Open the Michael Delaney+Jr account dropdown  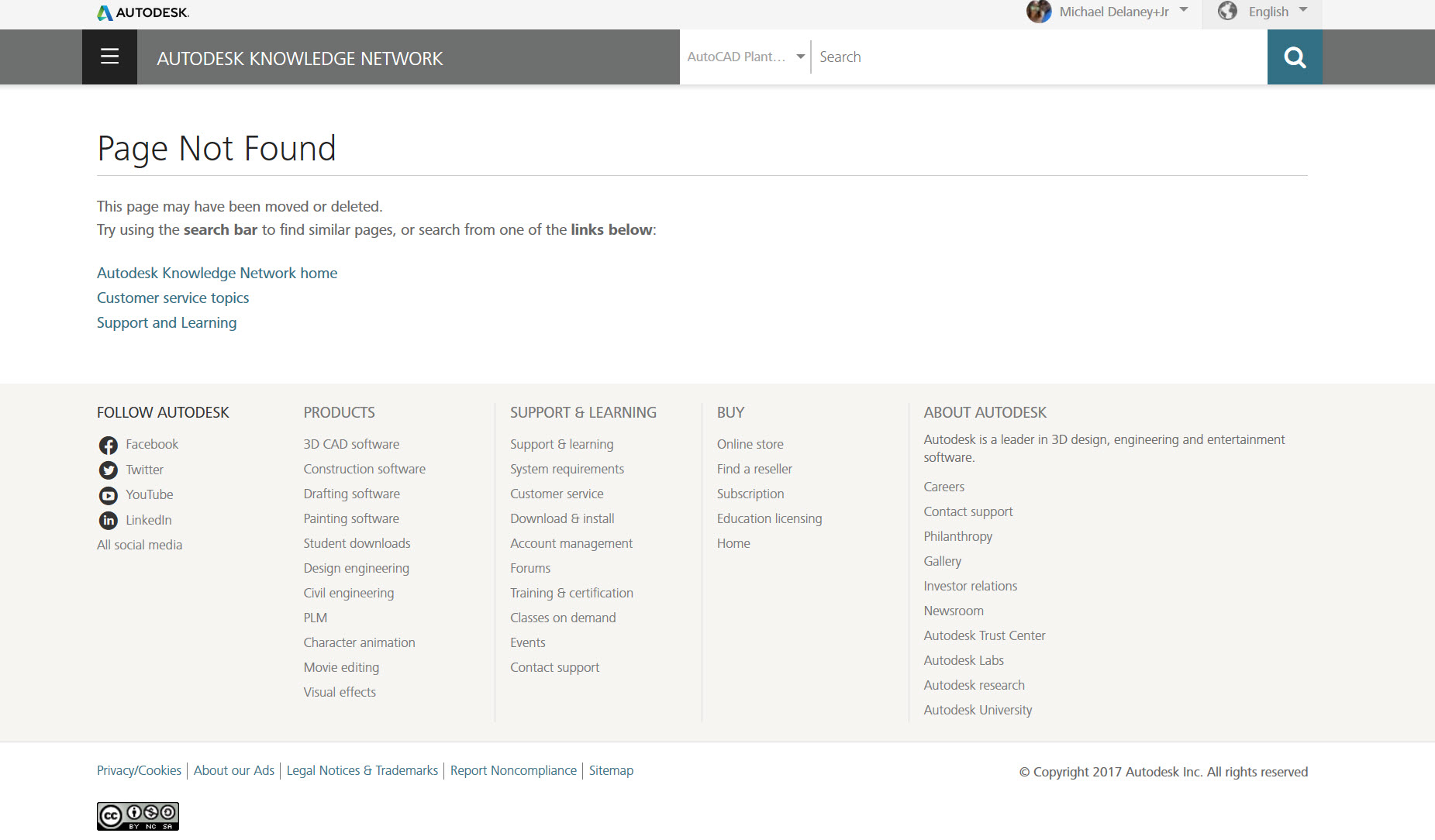(1184, 10)
